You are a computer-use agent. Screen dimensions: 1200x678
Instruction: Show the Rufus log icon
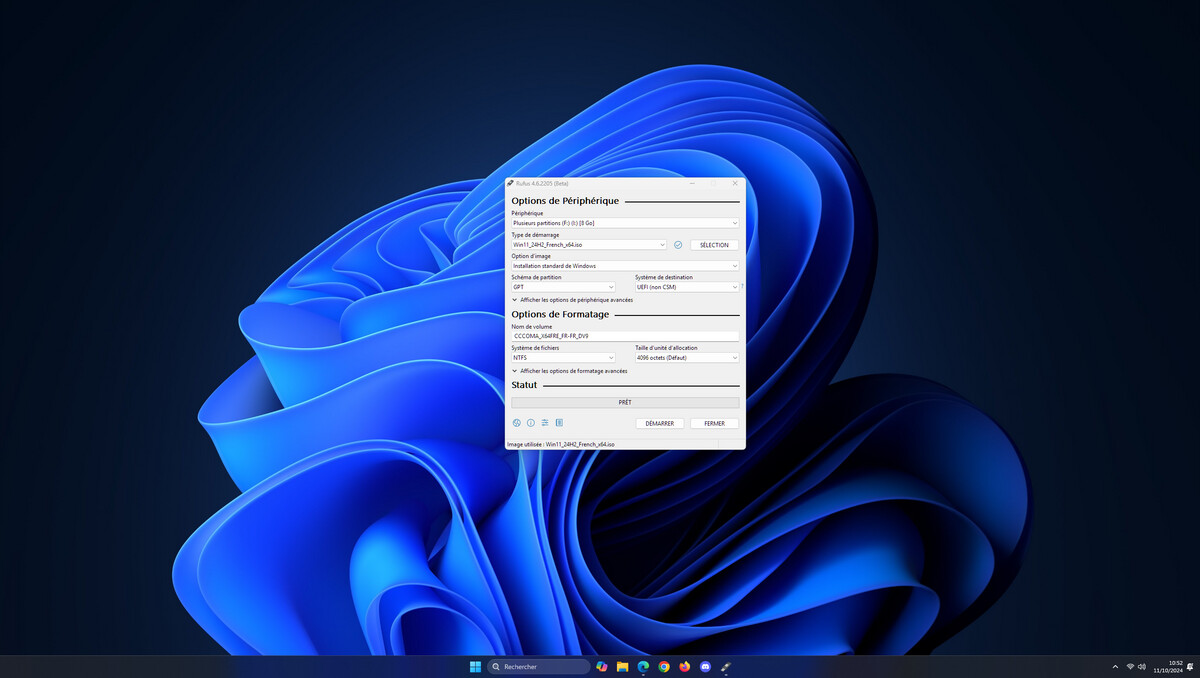559,423
